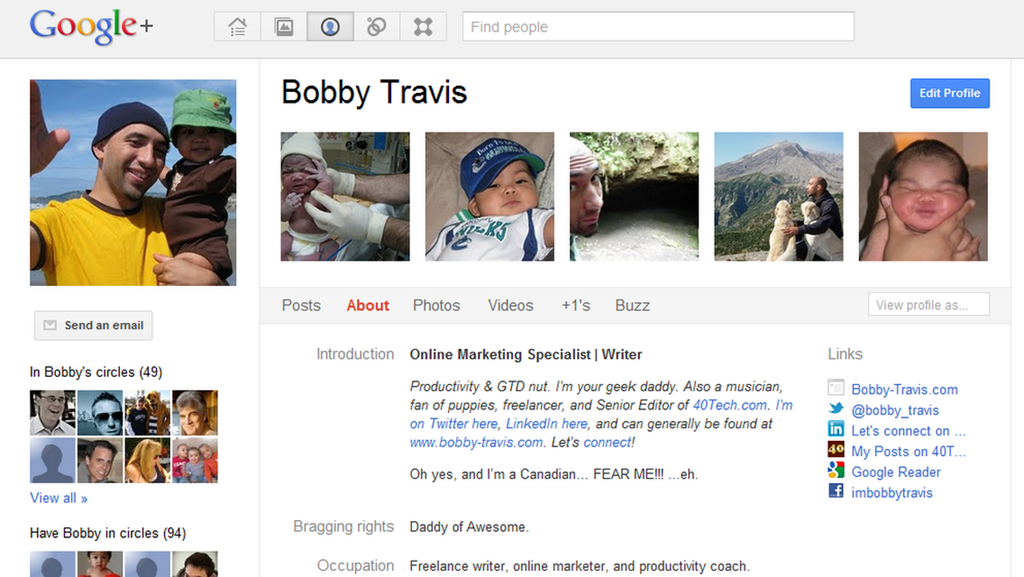The width and height of the screenshot is (1024, 577).
Task: Select the Profile icon in top navigation
Action: [x=330, y=27]
